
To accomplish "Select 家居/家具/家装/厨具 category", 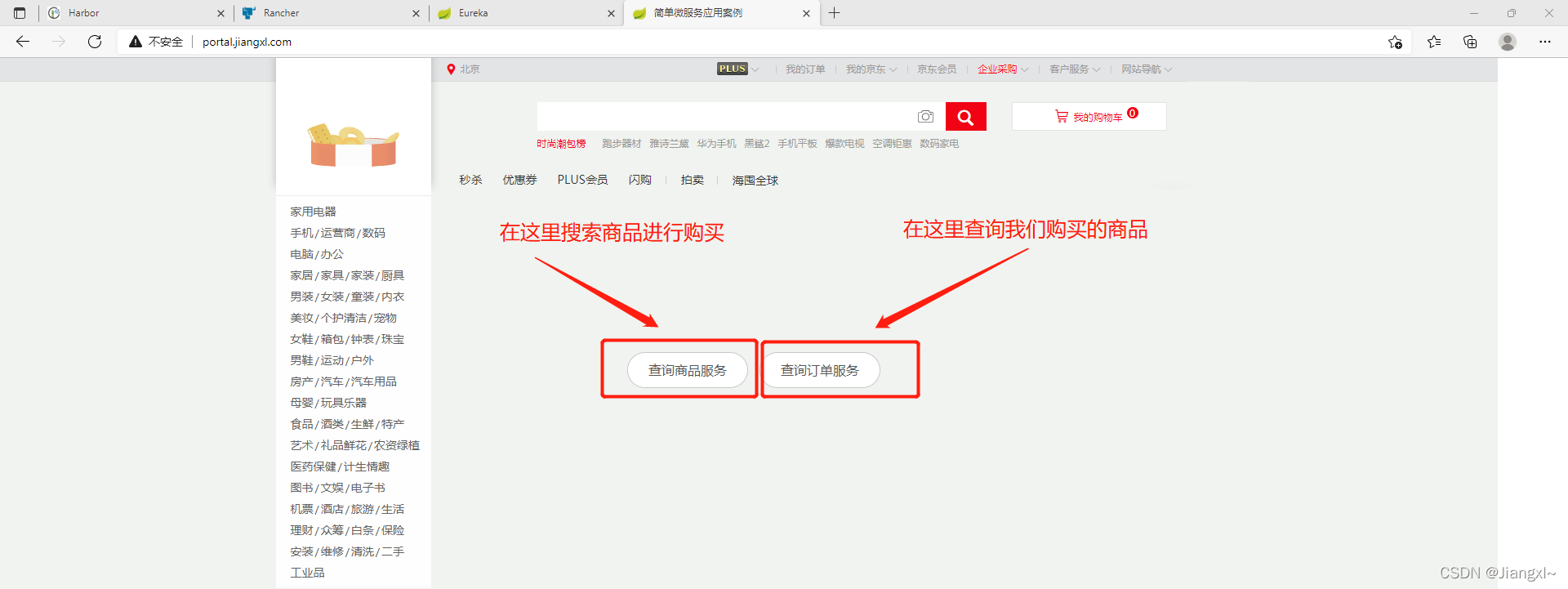I will pos(347,275).
